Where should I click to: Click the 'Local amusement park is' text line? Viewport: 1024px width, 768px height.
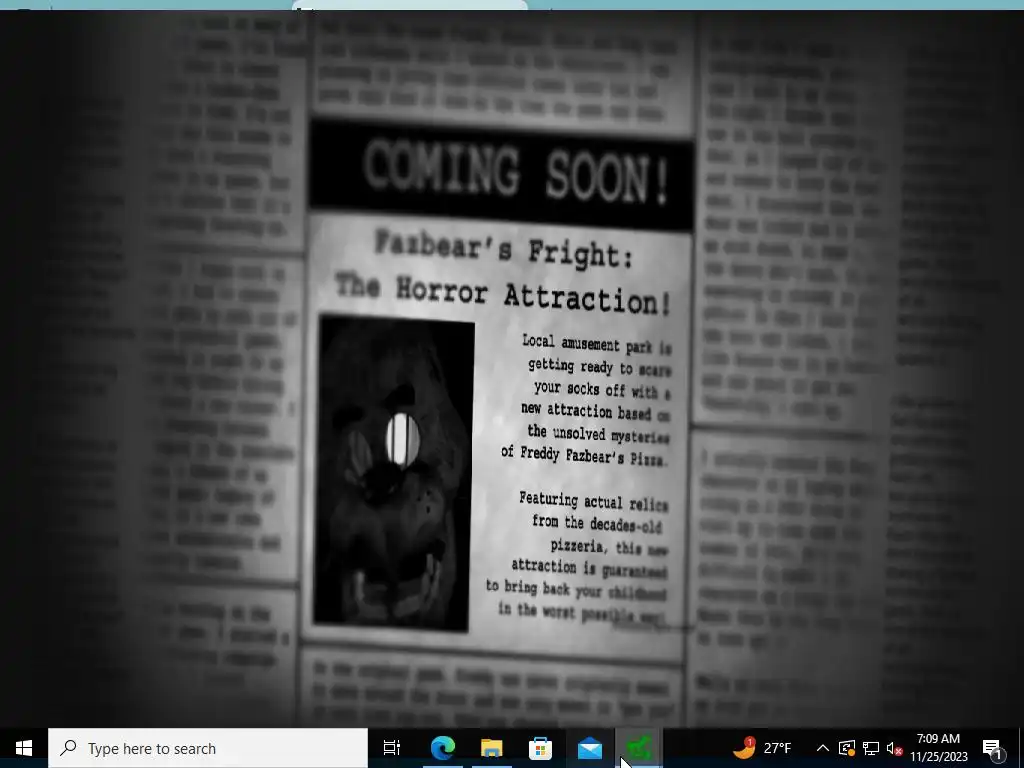[x=597, y=344]
